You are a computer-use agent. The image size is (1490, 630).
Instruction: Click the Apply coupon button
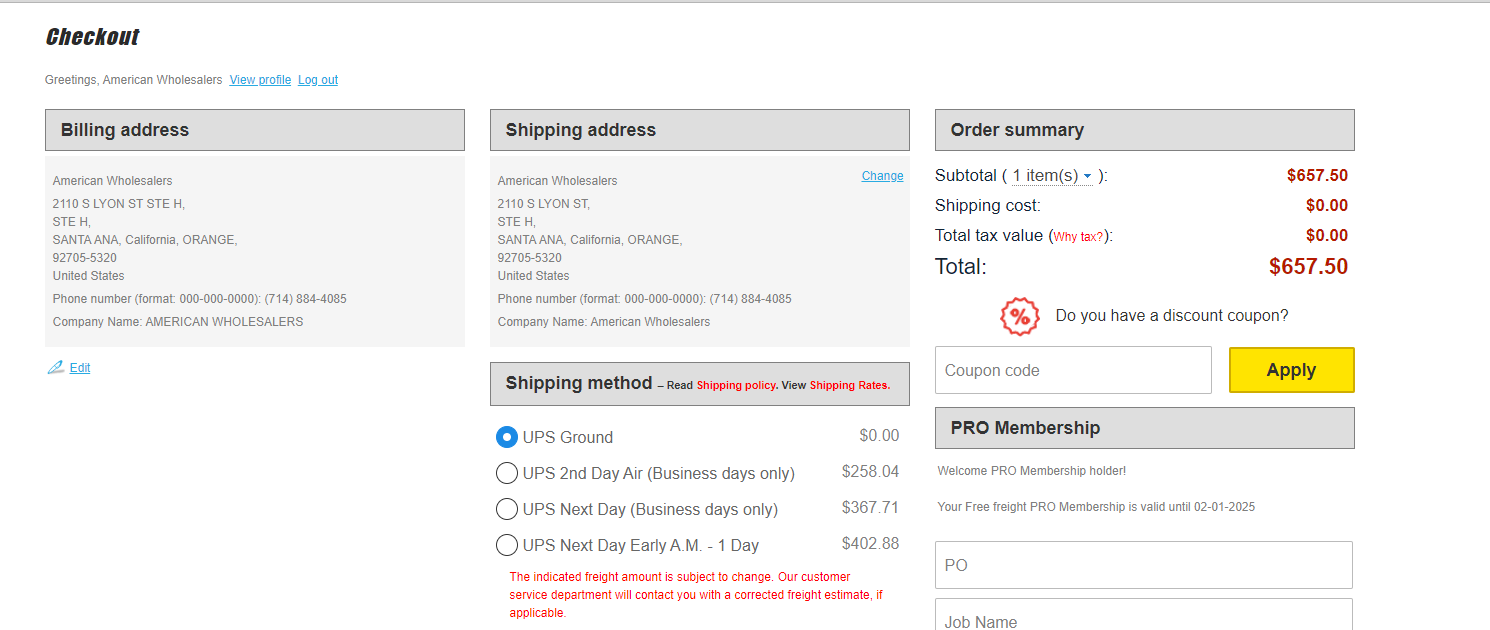click(x=1291, y=370)
